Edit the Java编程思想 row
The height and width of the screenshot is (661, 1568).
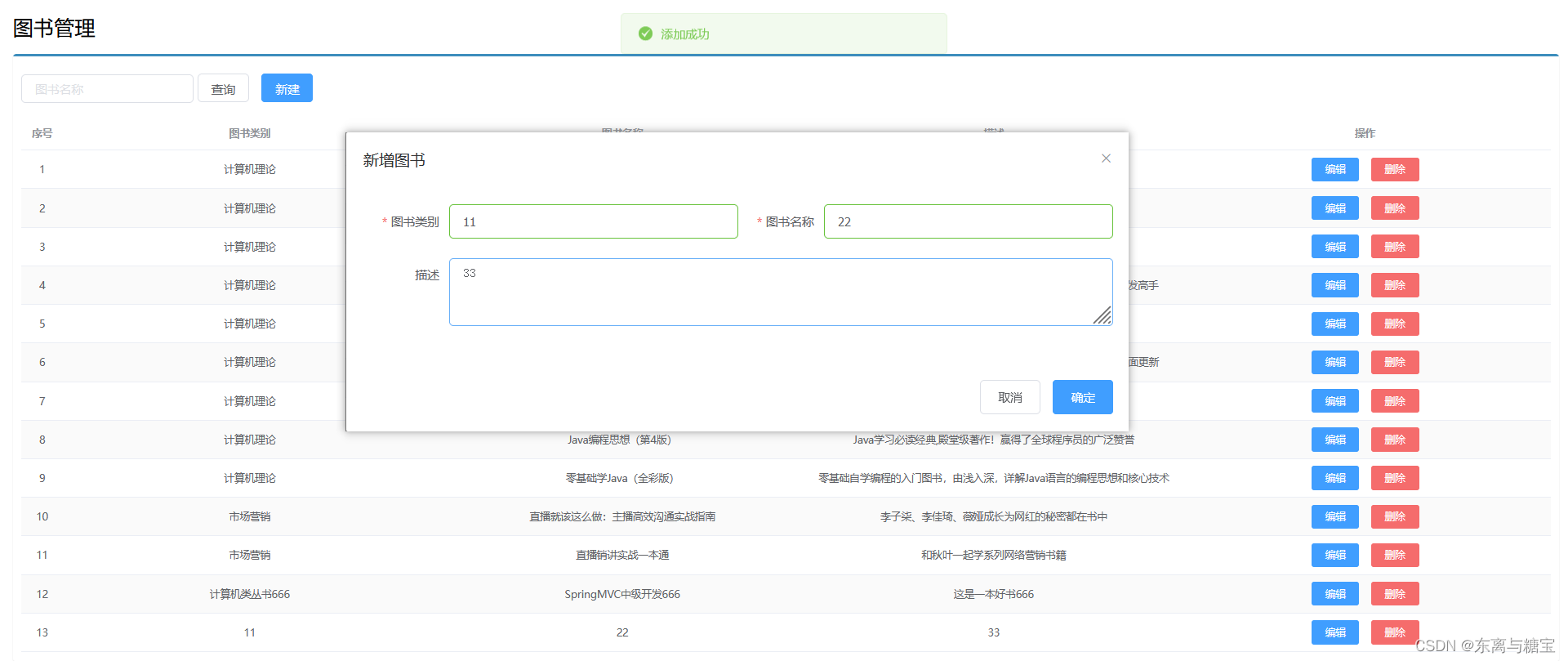(x=1335, y=440)
